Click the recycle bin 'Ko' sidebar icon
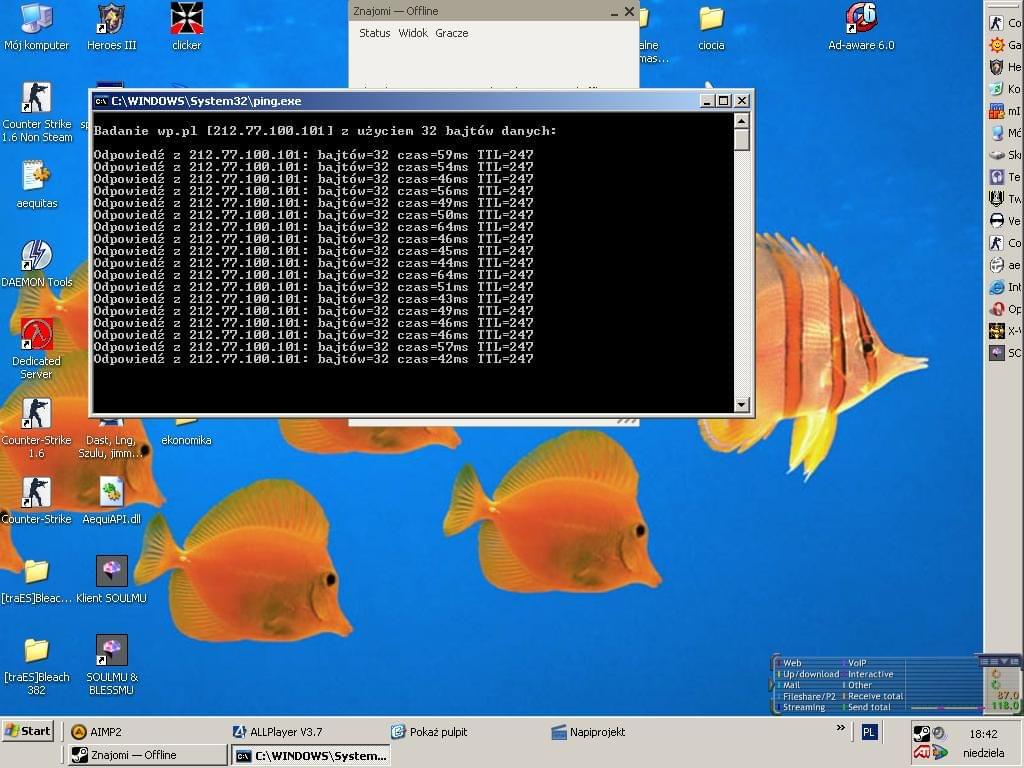Screen dimensions: 1024x768 click(x=997, y=89)
